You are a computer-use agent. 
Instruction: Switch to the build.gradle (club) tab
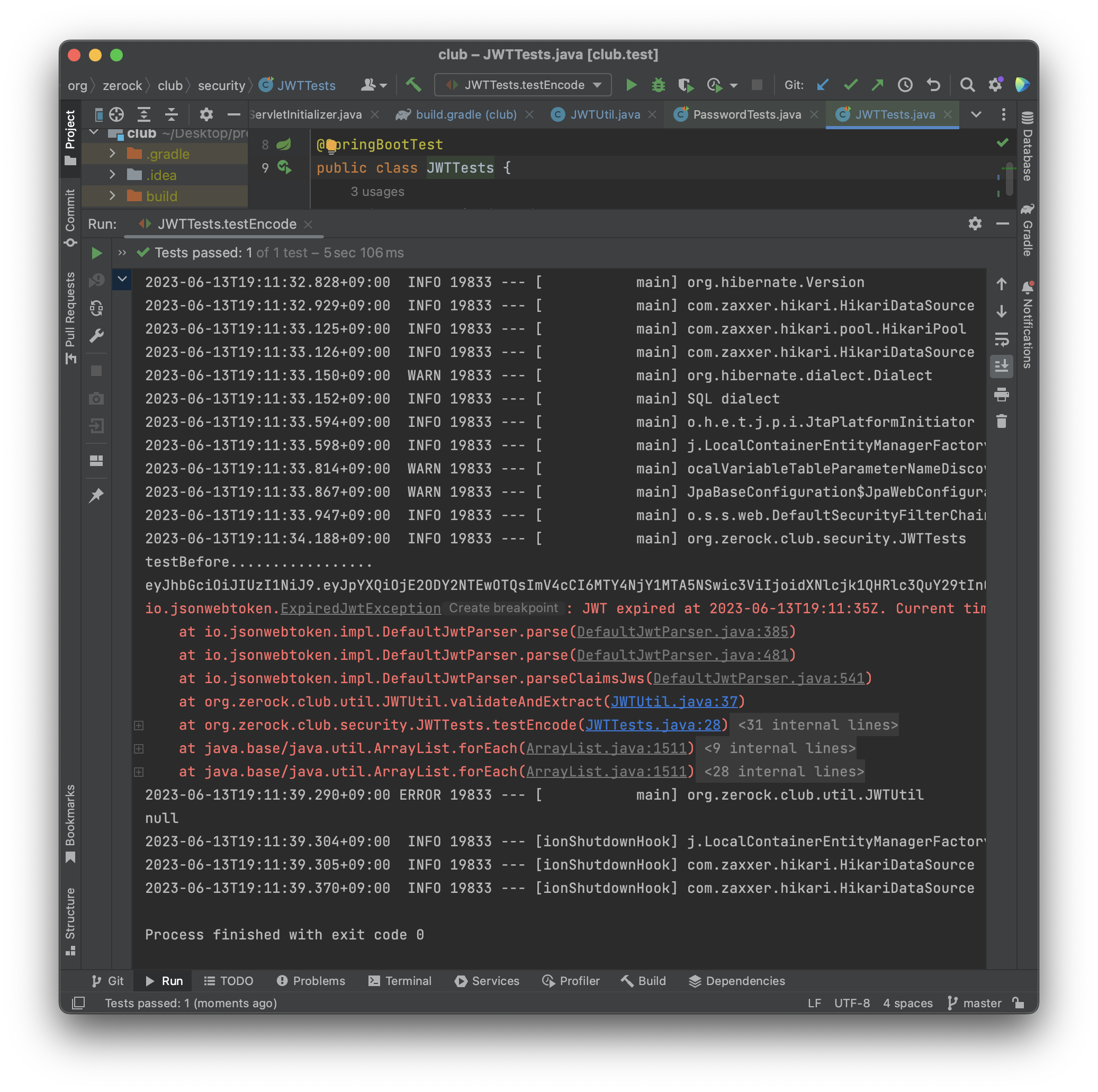(466, 115)
